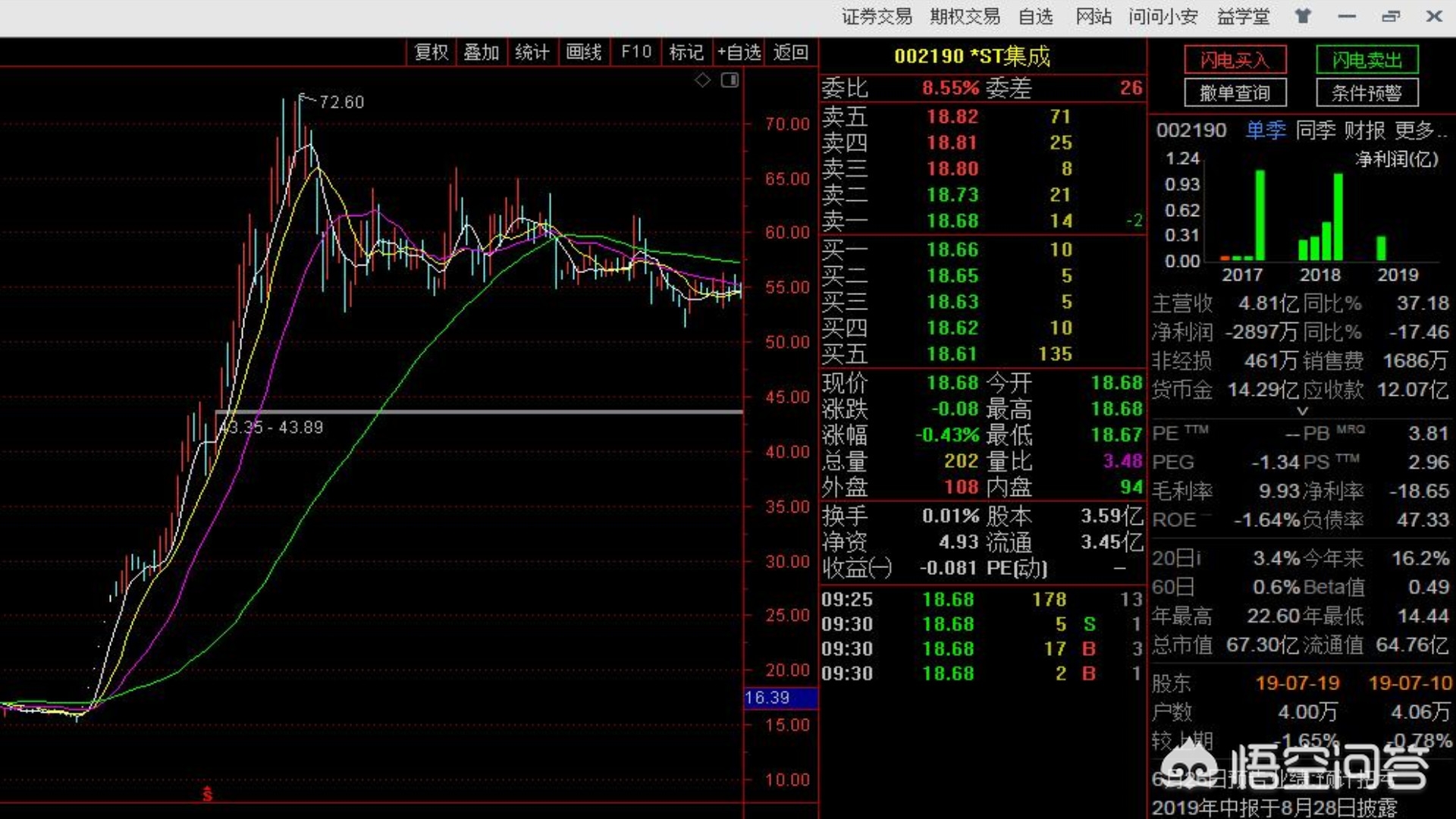The height and width of the screenshot is (819, 1456).
Task: Click the tallest 2018 profit bar
Action: pyautogui.click(x=1338, y=218)
